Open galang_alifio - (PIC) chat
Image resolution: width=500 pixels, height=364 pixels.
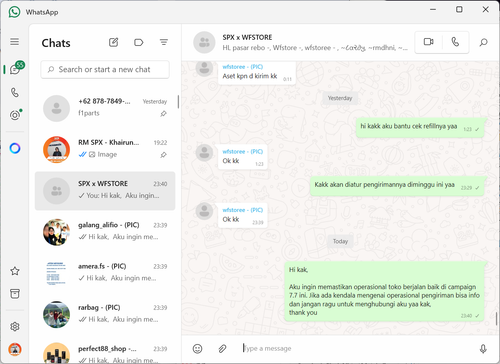tap(105, 232)
